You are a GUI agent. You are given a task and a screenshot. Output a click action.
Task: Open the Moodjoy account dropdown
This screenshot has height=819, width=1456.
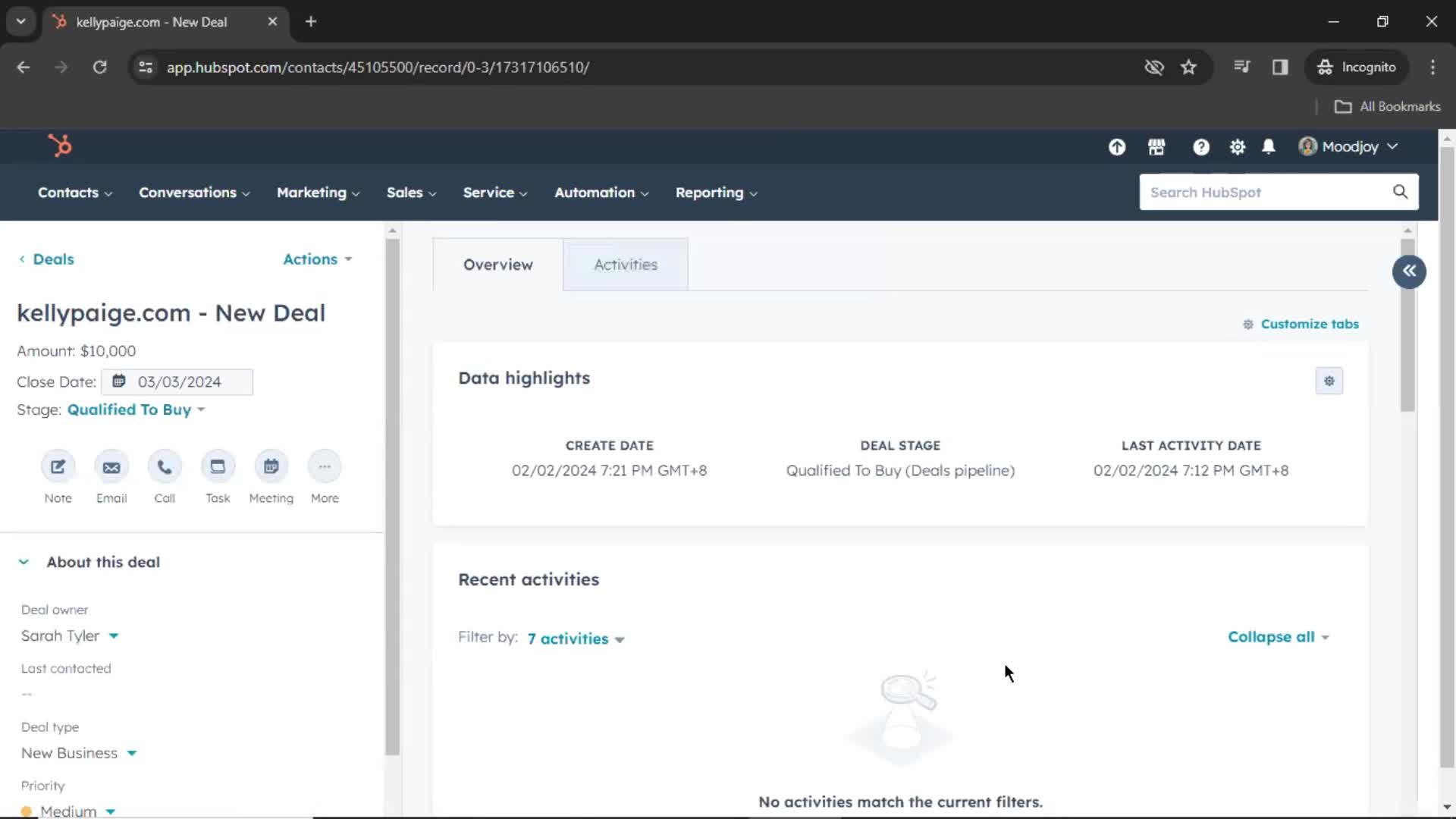(1349, 146)
